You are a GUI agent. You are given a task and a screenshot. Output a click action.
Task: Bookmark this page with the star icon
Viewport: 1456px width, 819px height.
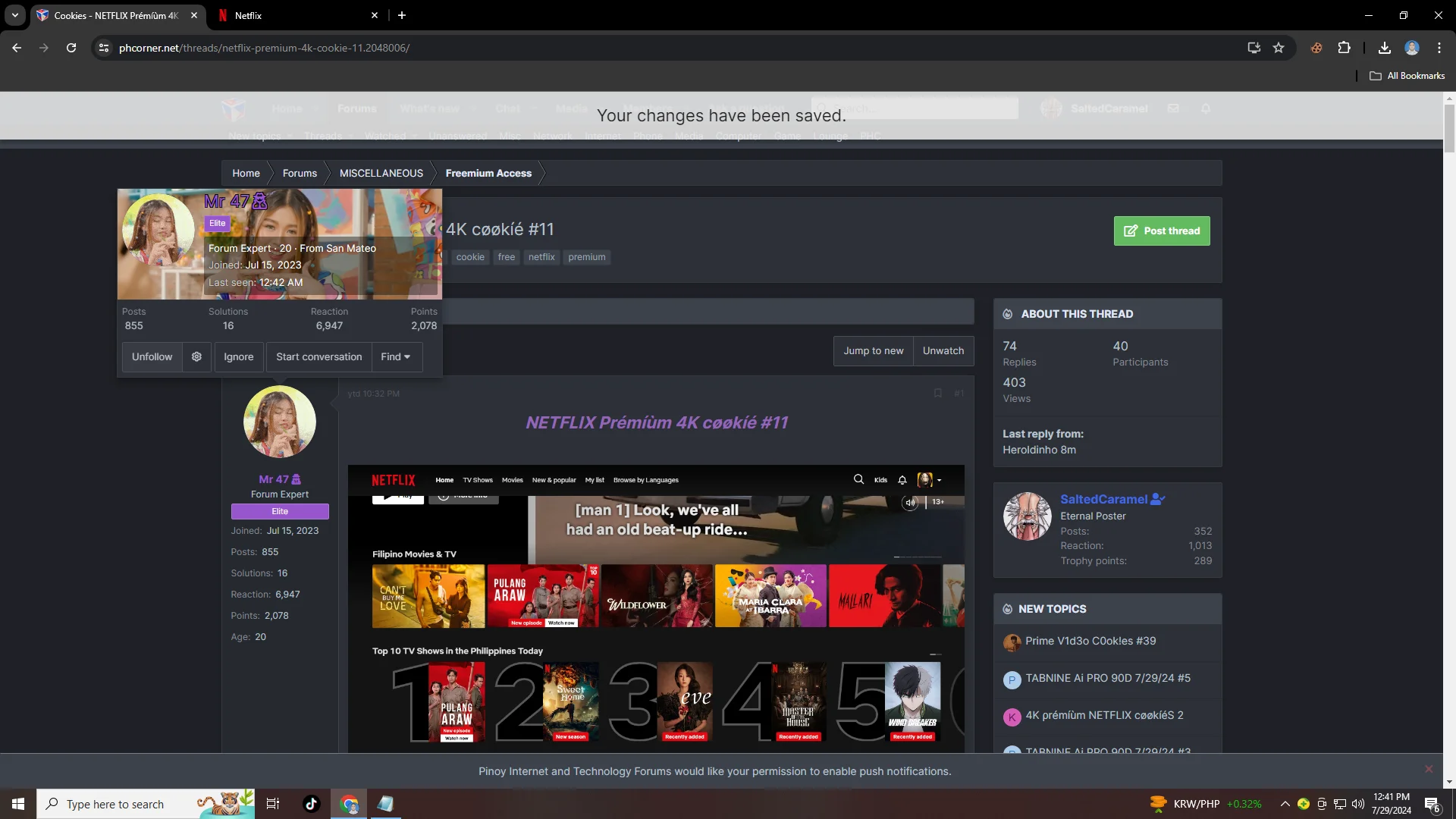tap(1279, 48)
